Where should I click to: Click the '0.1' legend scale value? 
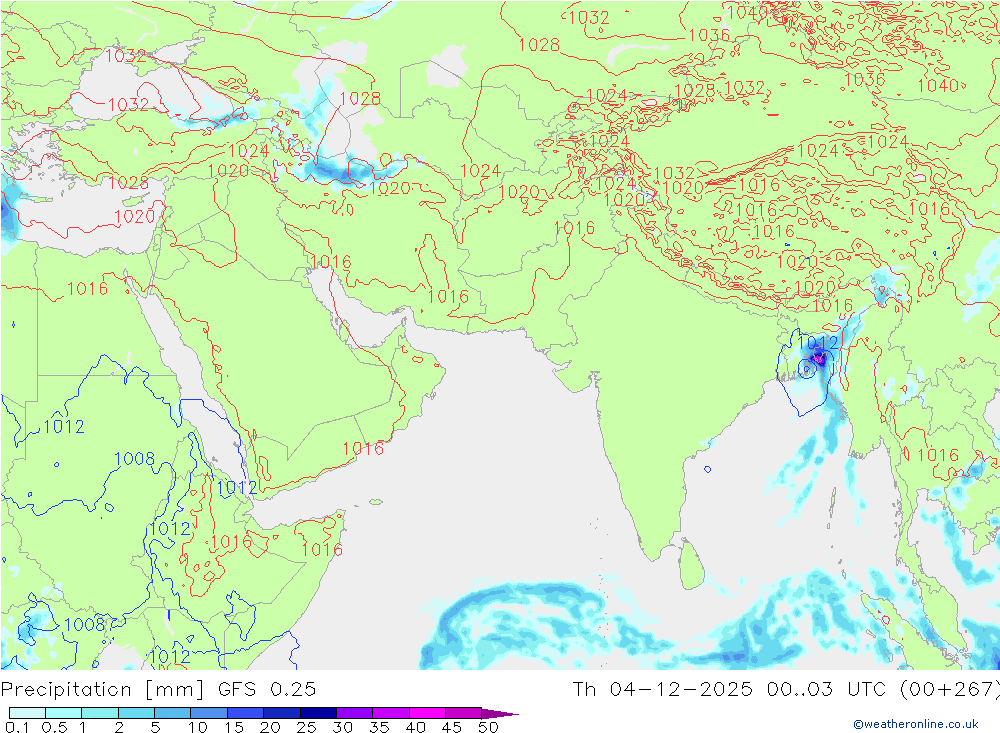coord(17,727)
